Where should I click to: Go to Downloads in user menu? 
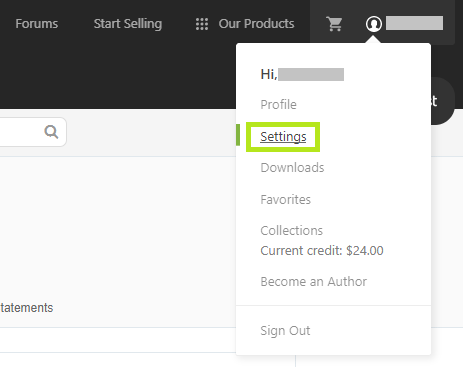coord(292,168)
